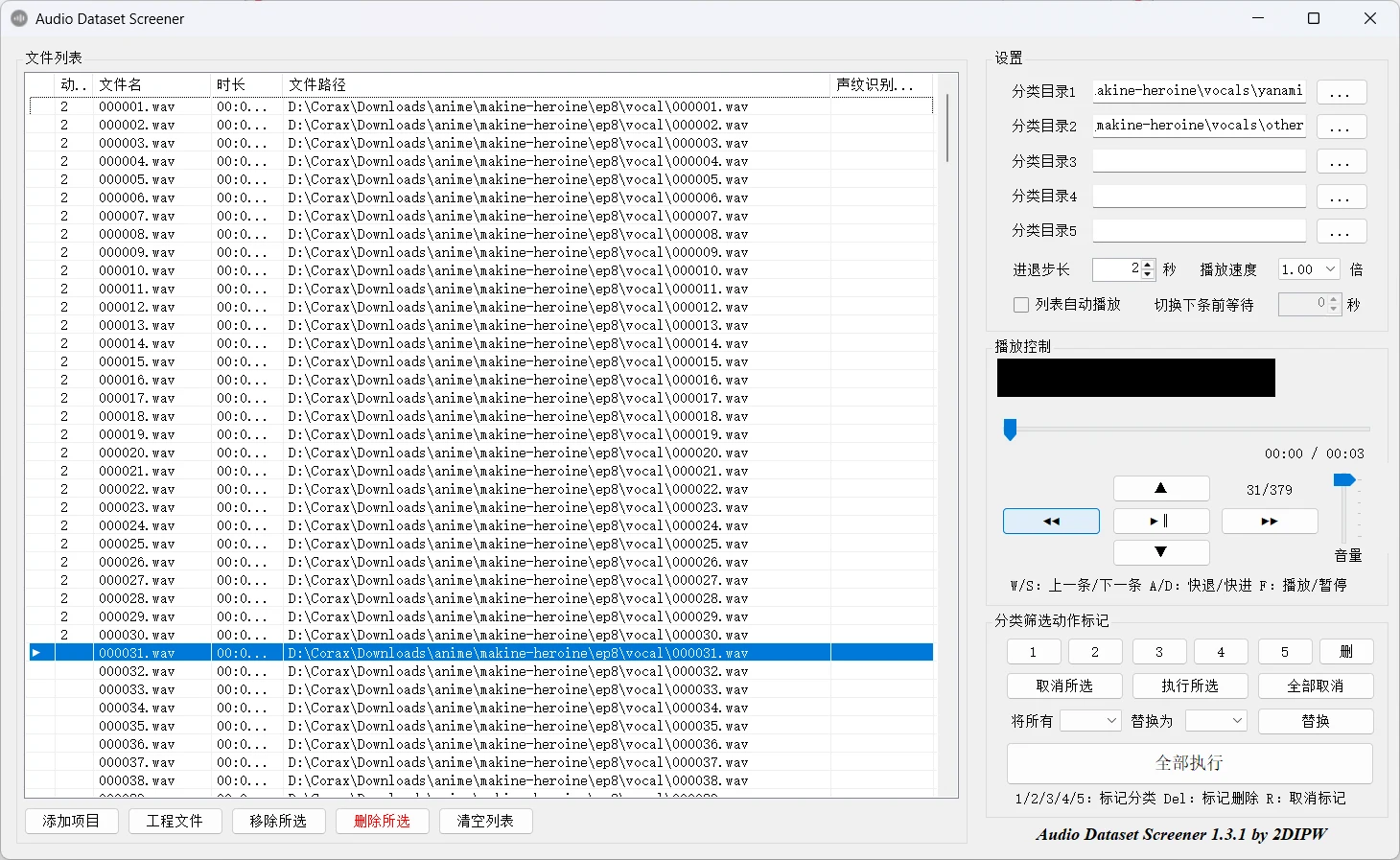
Task: Browse for 分类目录1 folder
Action: pyautogui.click(x=1341, y=92)
